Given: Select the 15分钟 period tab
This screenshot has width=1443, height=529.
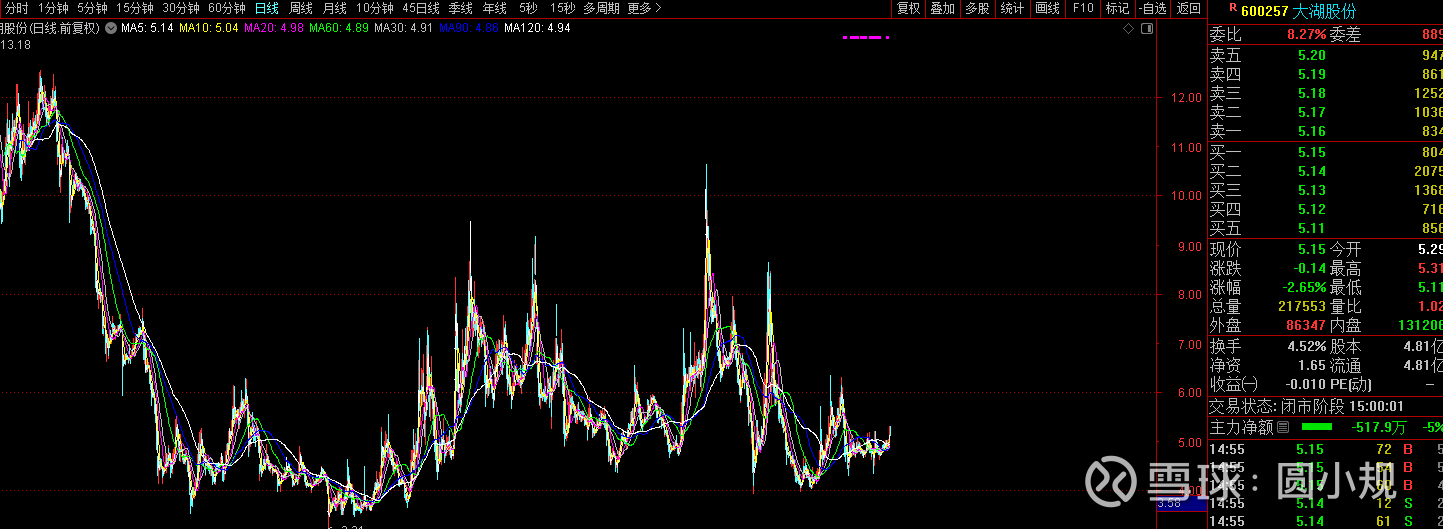Looking at the screenshot, I should pyautogui.click(x=135, y=8).
